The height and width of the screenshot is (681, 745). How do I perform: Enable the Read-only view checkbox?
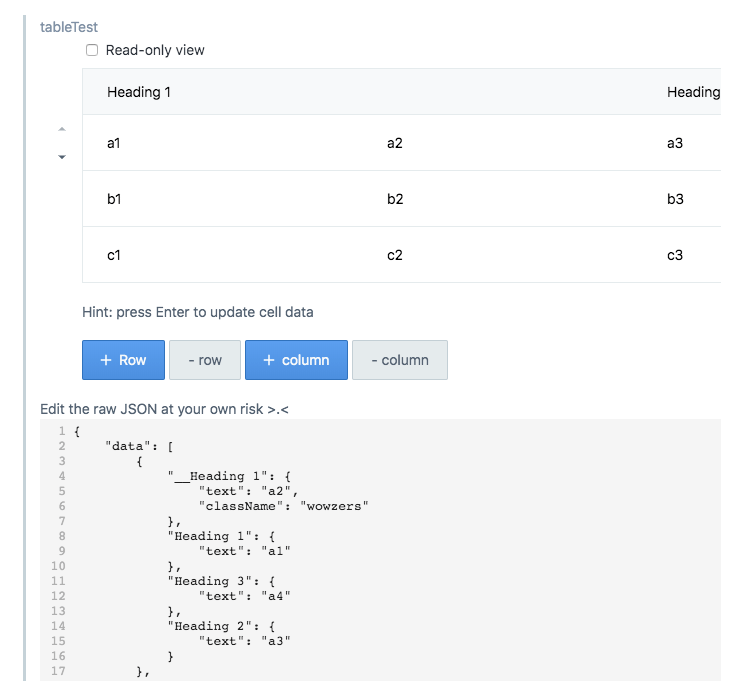click(92, 50)
